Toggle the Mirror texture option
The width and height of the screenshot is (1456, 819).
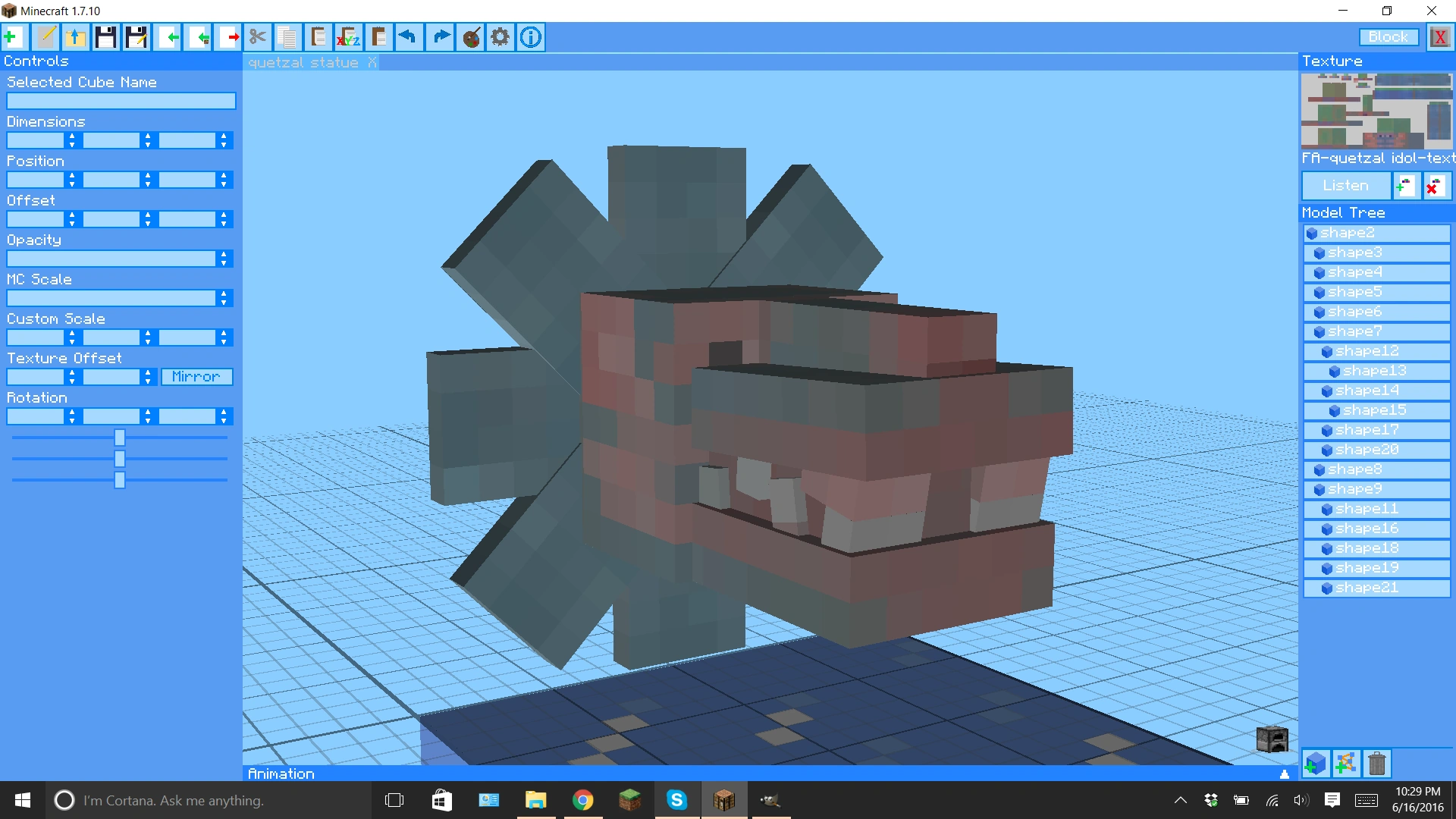(x=196, y=377)
